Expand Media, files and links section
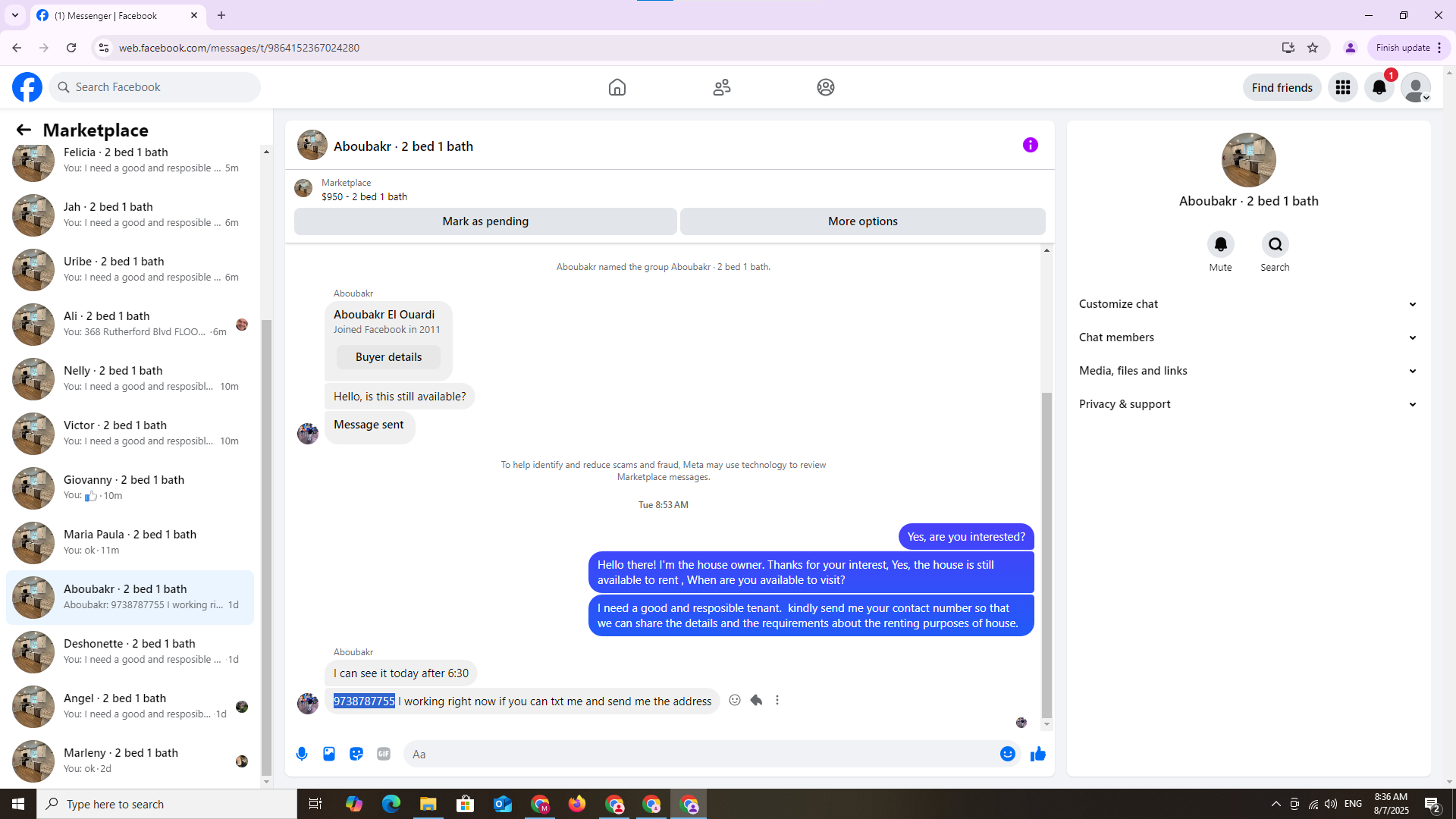This screenshot has width=1456, height=819. pyautogui.click(x=1248, y=371)
